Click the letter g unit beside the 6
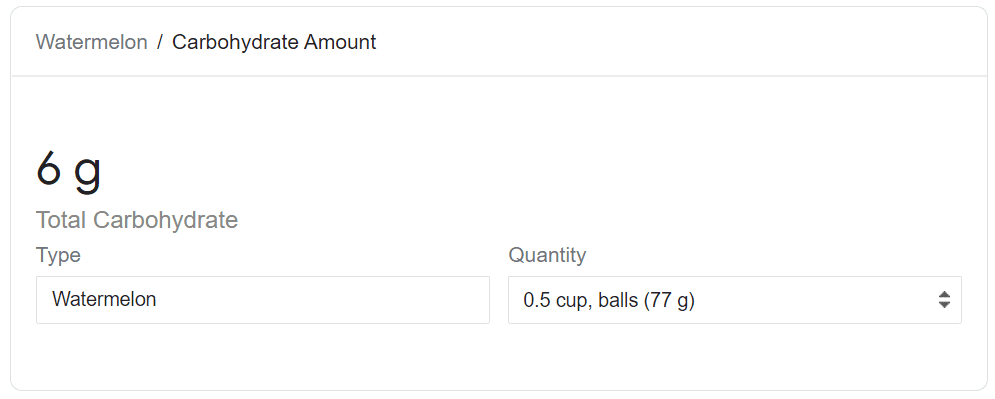Image resolution: width=995 pixels, height=399 pixels. coord(88,173)
